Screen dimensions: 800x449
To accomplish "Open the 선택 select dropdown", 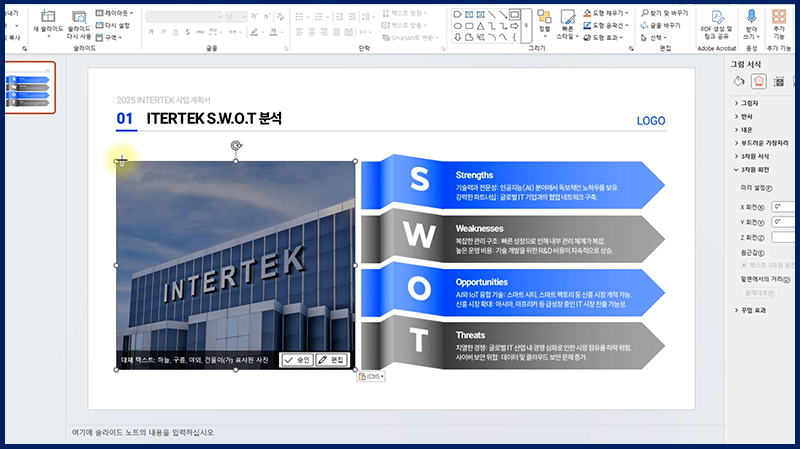I will (x=654, y=37).
